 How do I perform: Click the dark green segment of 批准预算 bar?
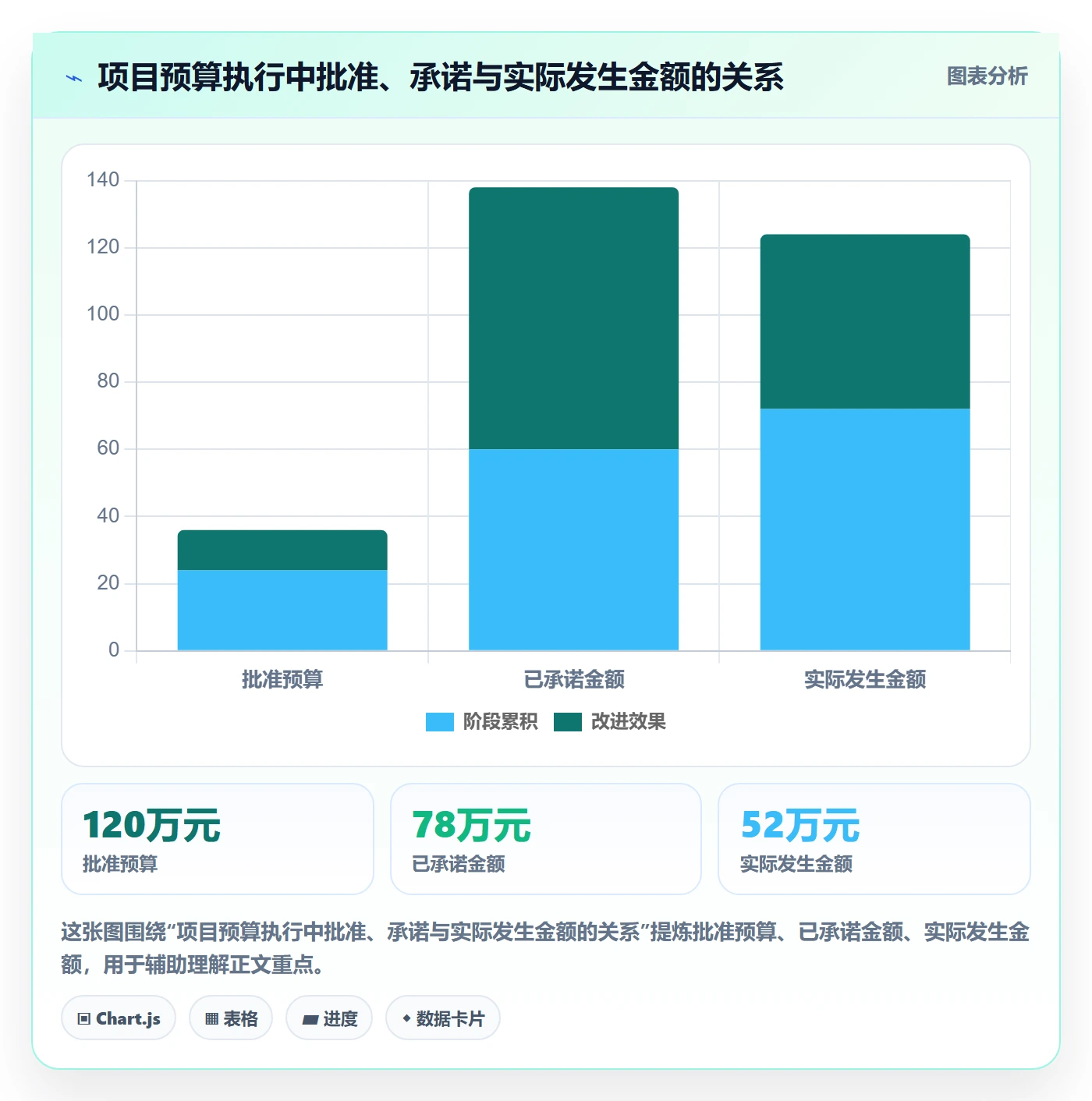[x=282, y=550]
